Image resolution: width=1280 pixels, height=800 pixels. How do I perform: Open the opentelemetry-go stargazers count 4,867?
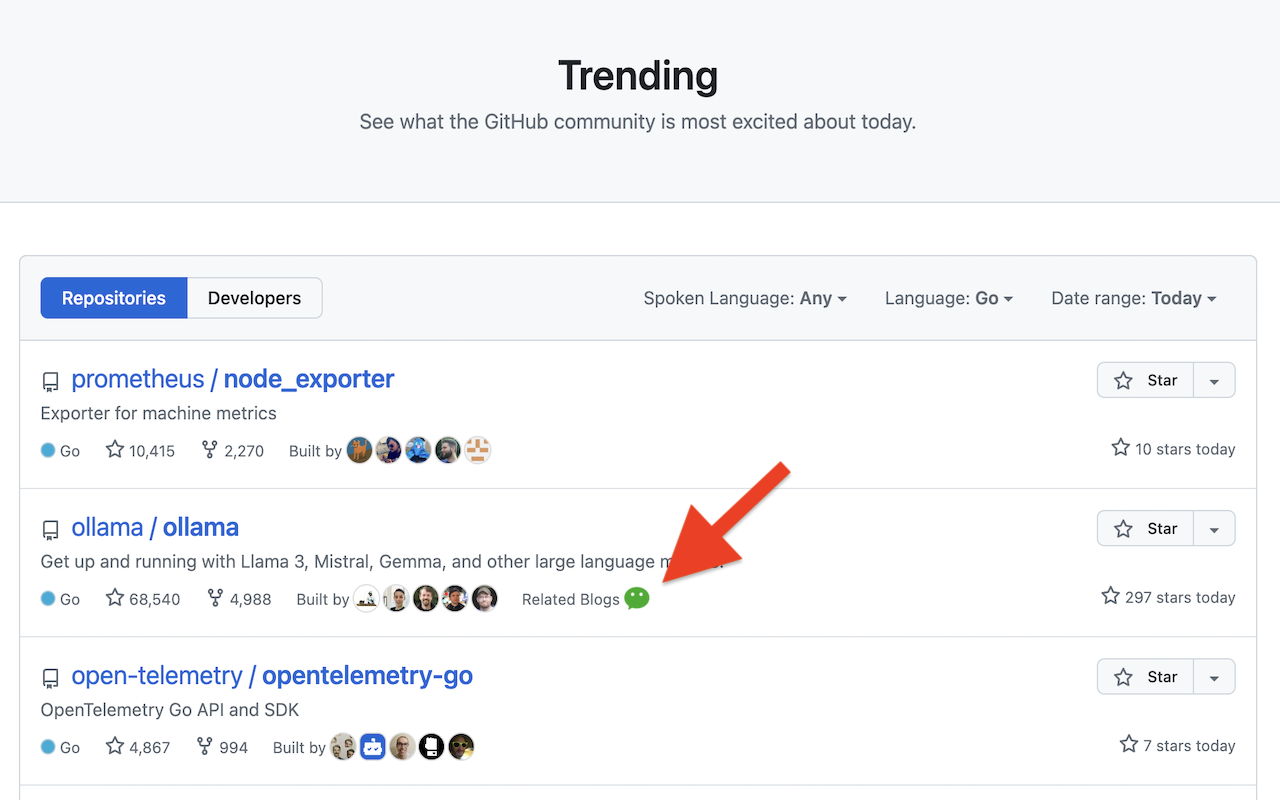[136, 746]
